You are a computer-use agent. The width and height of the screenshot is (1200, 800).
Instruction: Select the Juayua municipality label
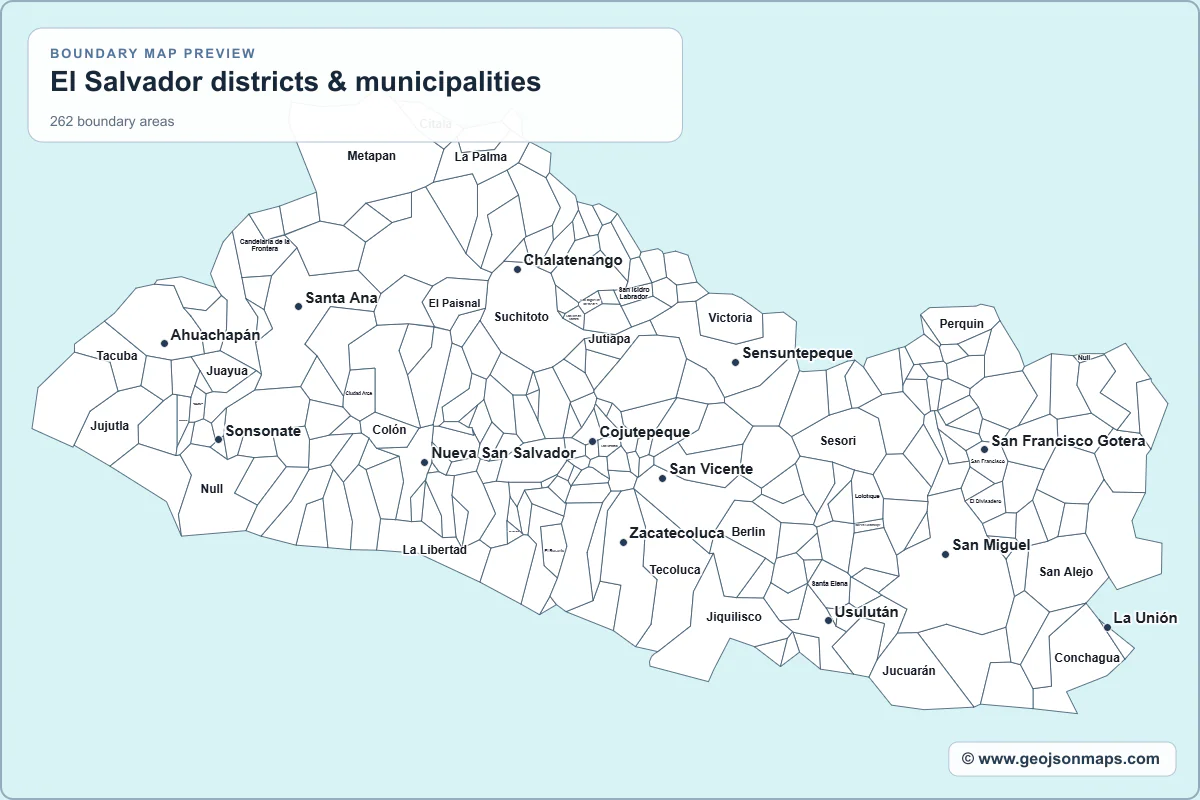227,371
